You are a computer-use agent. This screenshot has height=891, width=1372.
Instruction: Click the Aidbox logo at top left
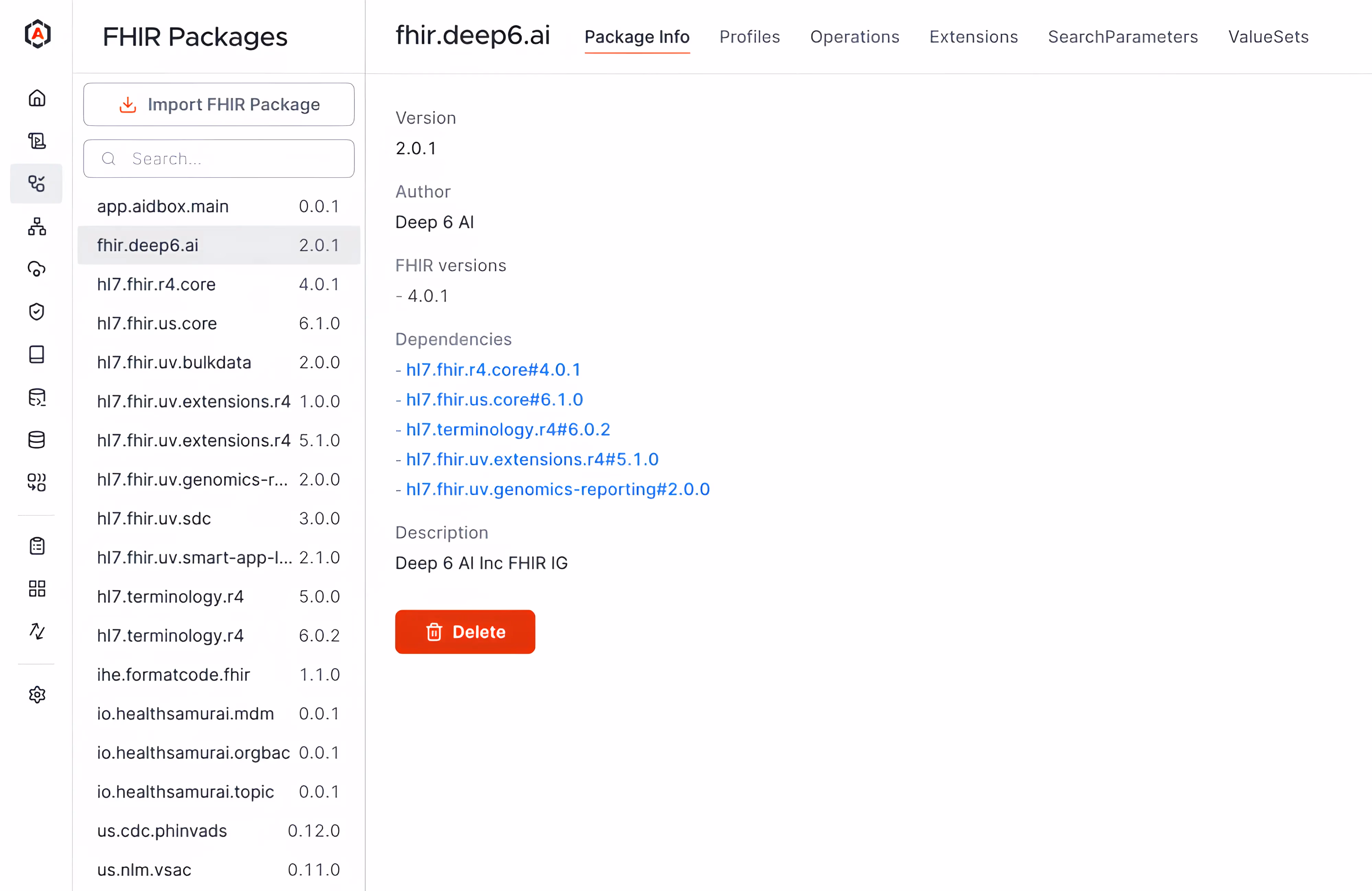click(37, 34)
